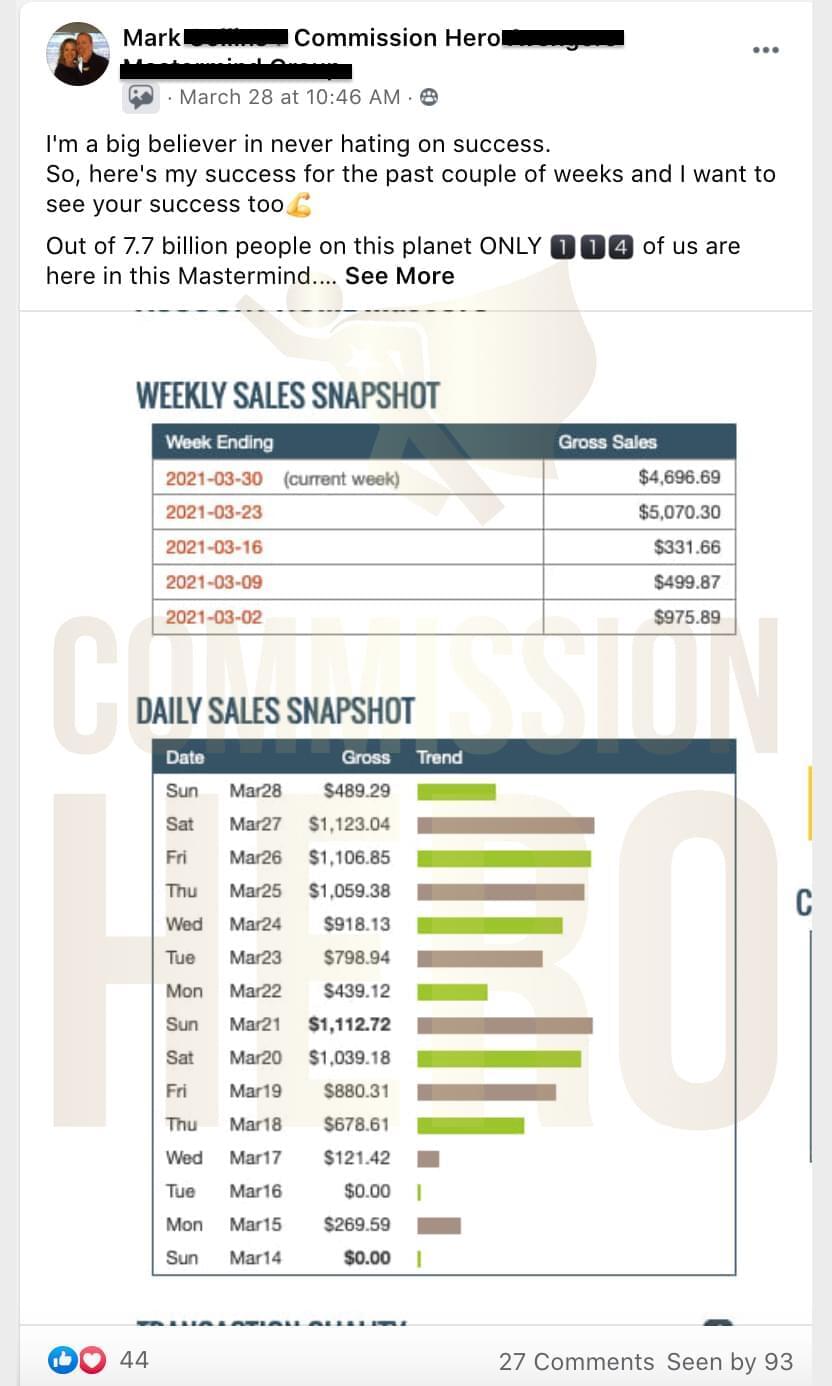Click the red Love reaction icon
Image resolution: width=832 pixels, height=1386 pixels.
91,1359
